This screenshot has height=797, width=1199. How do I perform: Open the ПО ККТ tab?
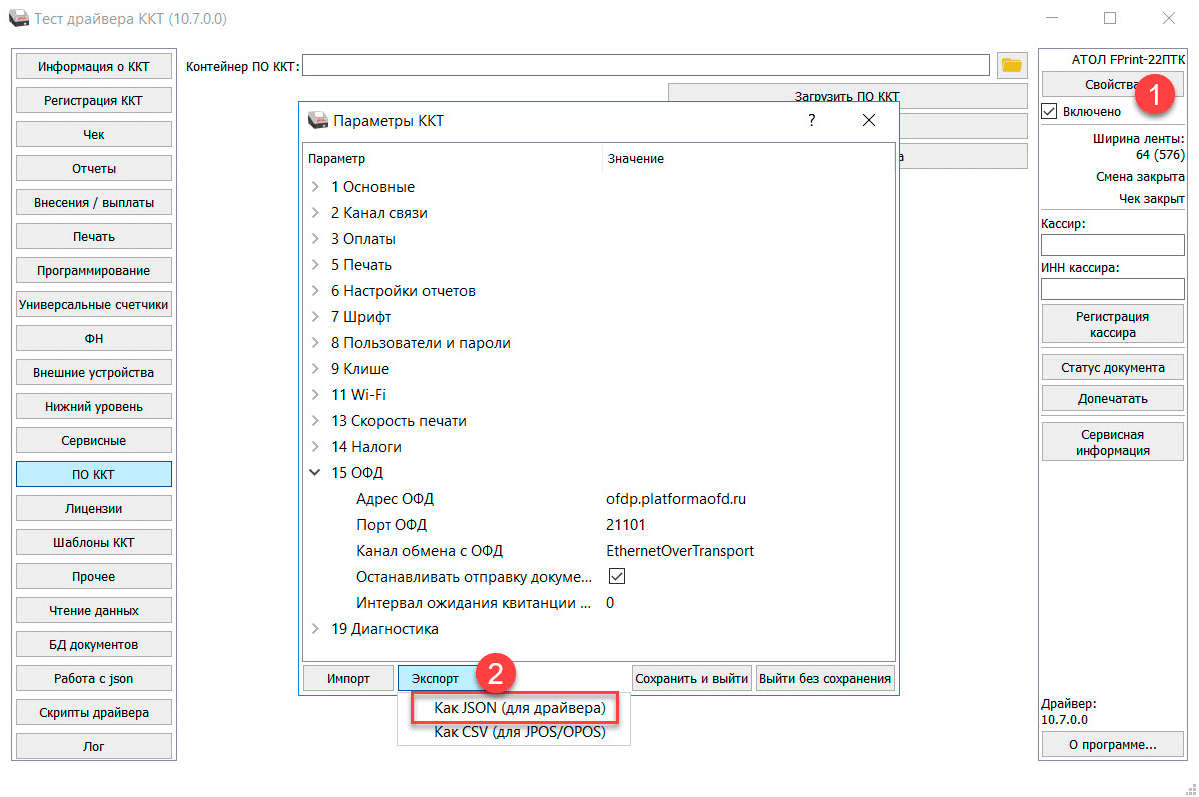(94, 474)
